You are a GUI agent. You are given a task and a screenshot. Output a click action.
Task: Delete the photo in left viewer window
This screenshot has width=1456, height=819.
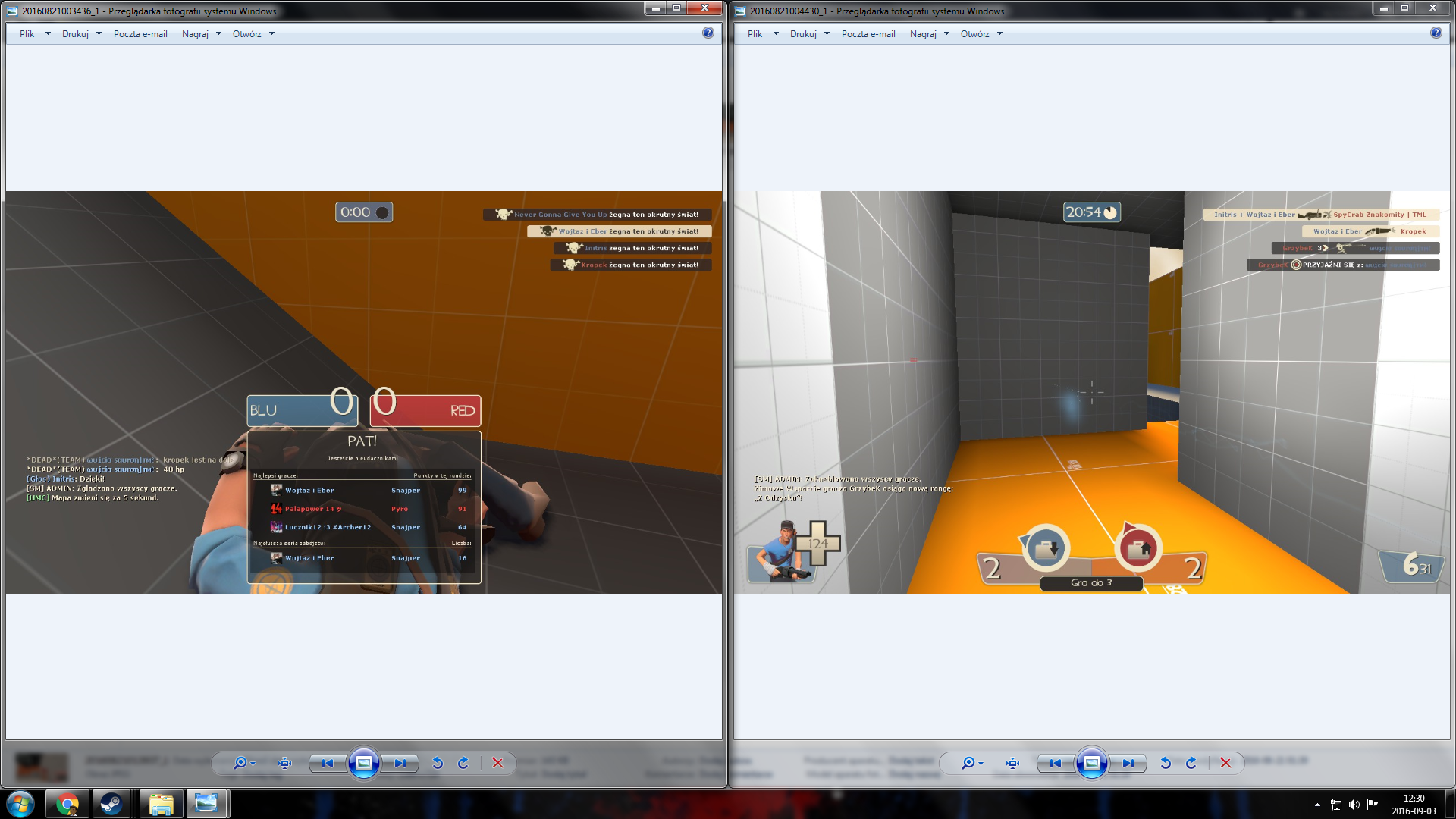pyautogui.click(x=497, y=763)
